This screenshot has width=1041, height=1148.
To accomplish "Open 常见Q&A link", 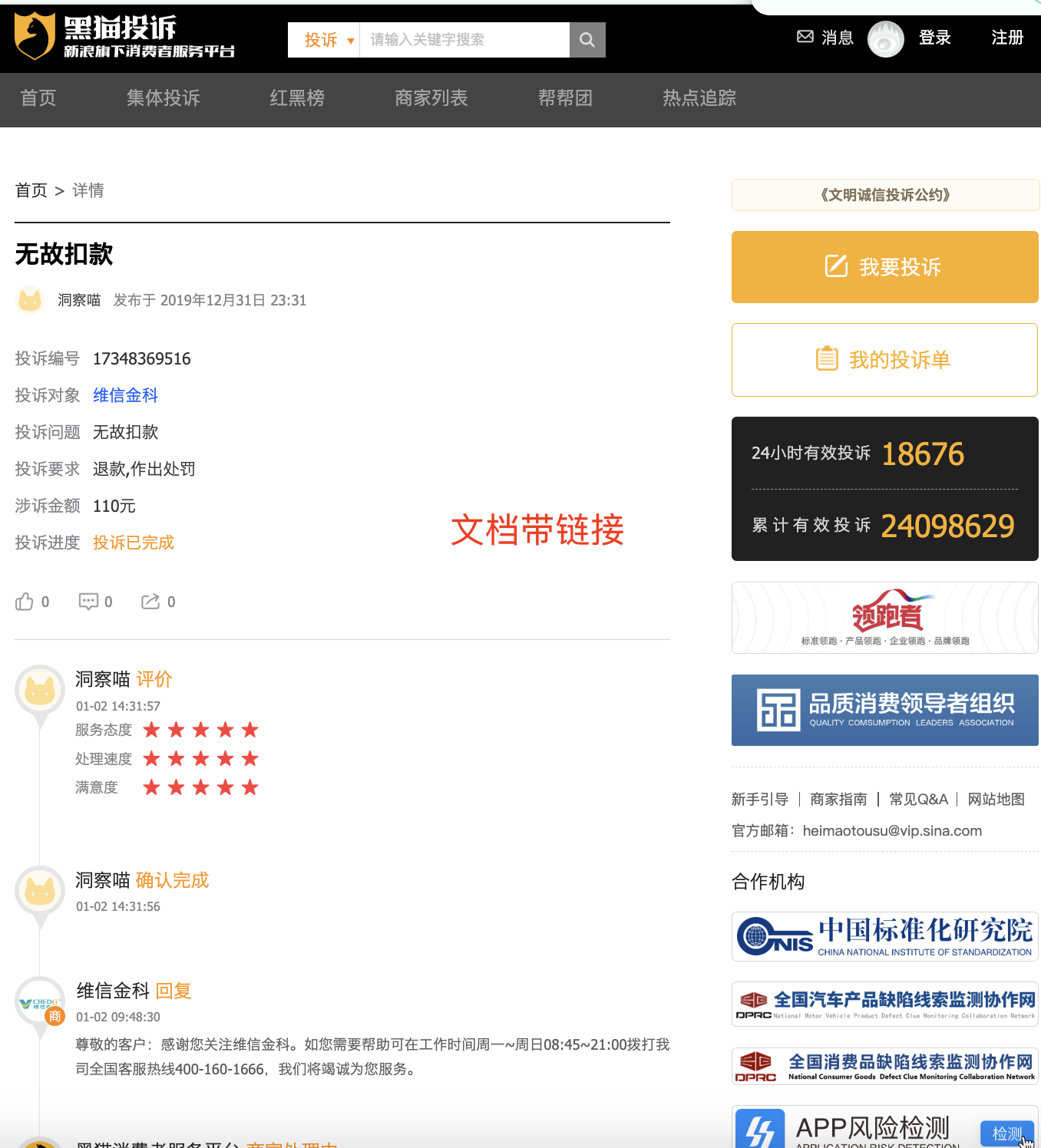I will tap(918, 800).
